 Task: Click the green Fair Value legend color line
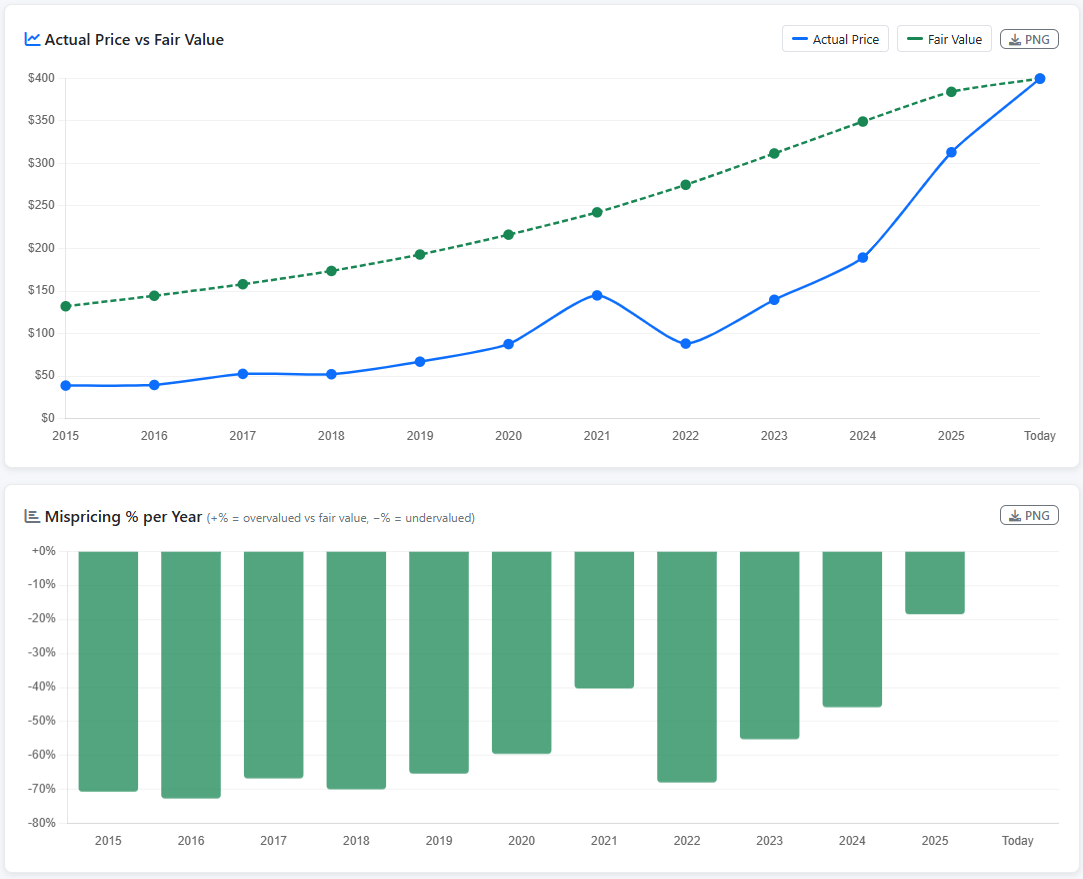[914, 39]
